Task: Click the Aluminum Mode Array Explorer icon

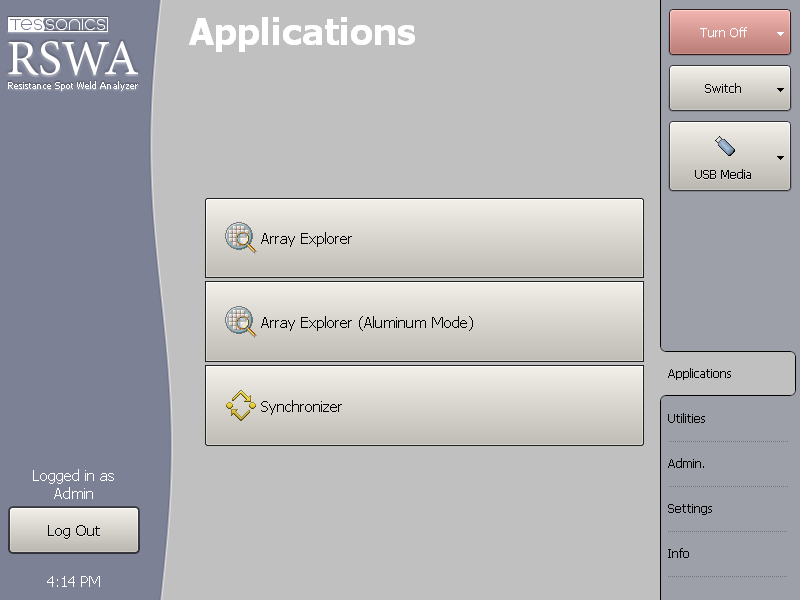Action: [x=240, y=321]
